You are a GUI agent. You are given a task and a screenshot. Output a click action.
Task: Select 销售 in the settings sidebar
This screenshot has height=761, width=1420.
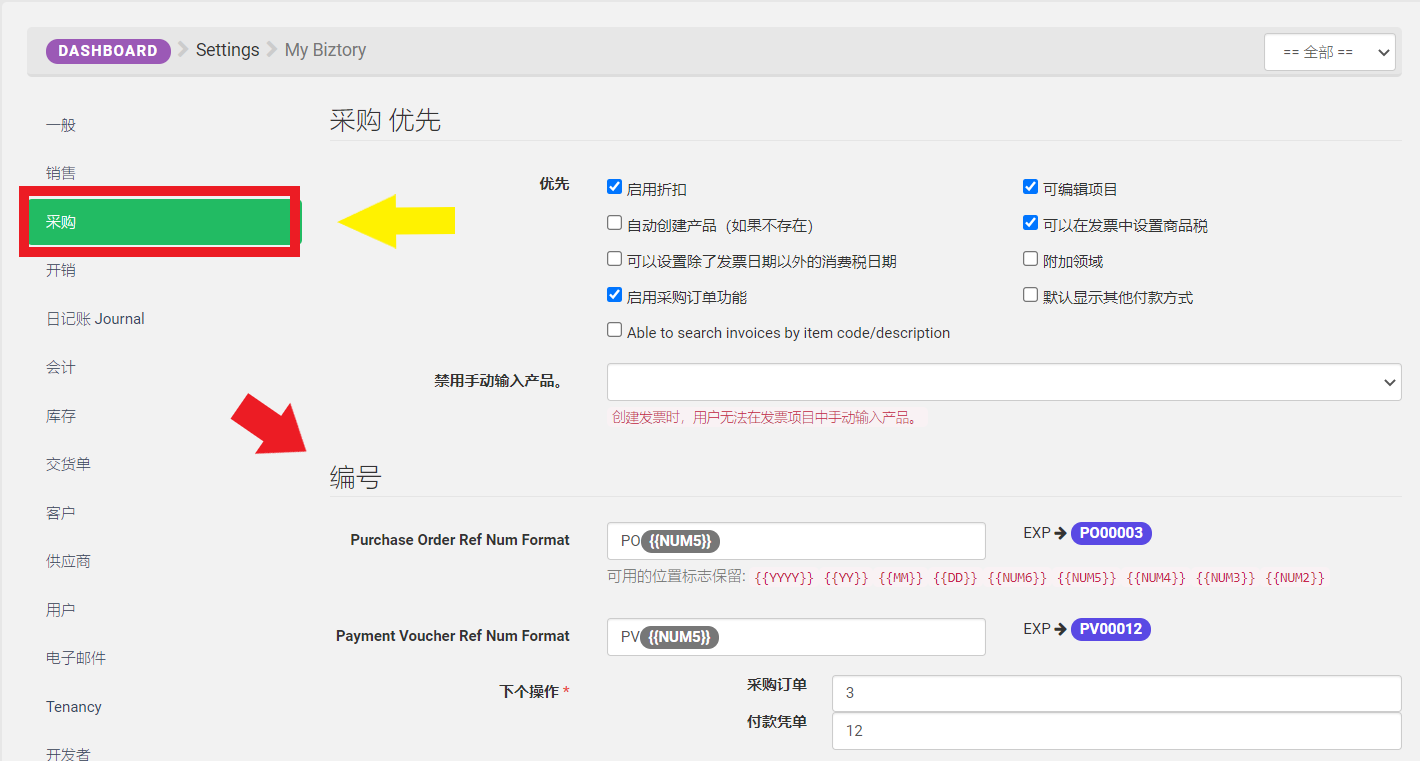pos(61,173)
